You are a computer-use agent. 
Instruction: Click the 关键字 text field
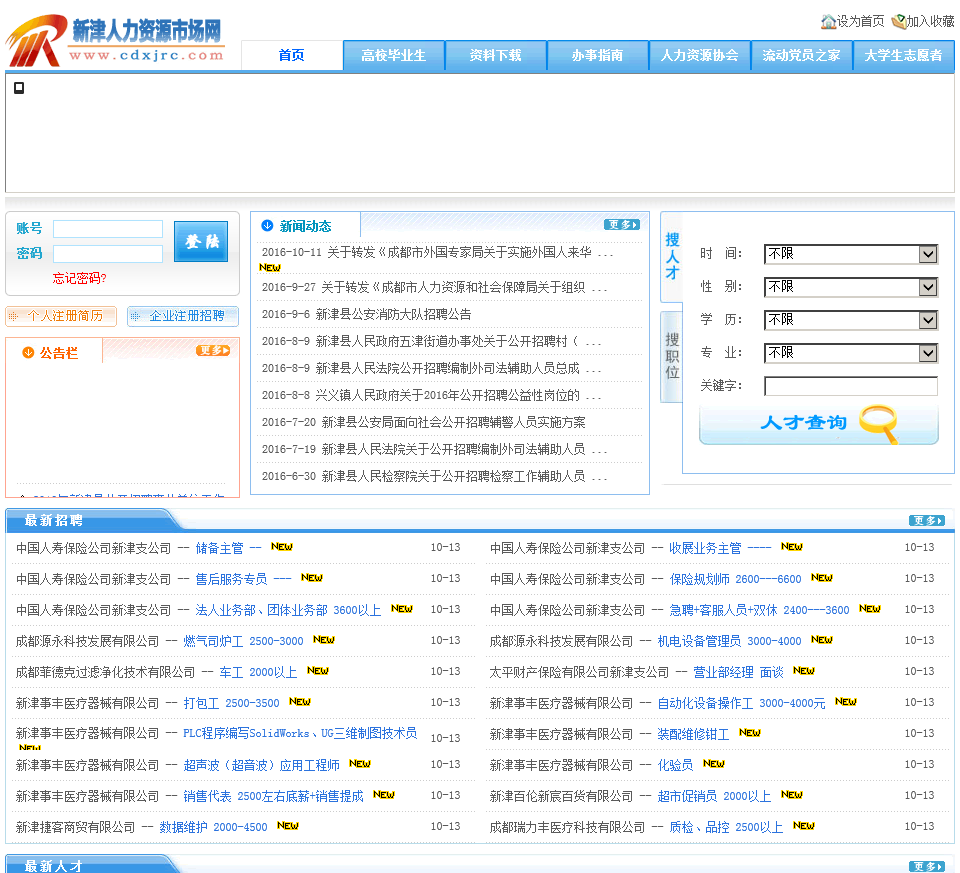pyautogui.click(x=850, y=386)
